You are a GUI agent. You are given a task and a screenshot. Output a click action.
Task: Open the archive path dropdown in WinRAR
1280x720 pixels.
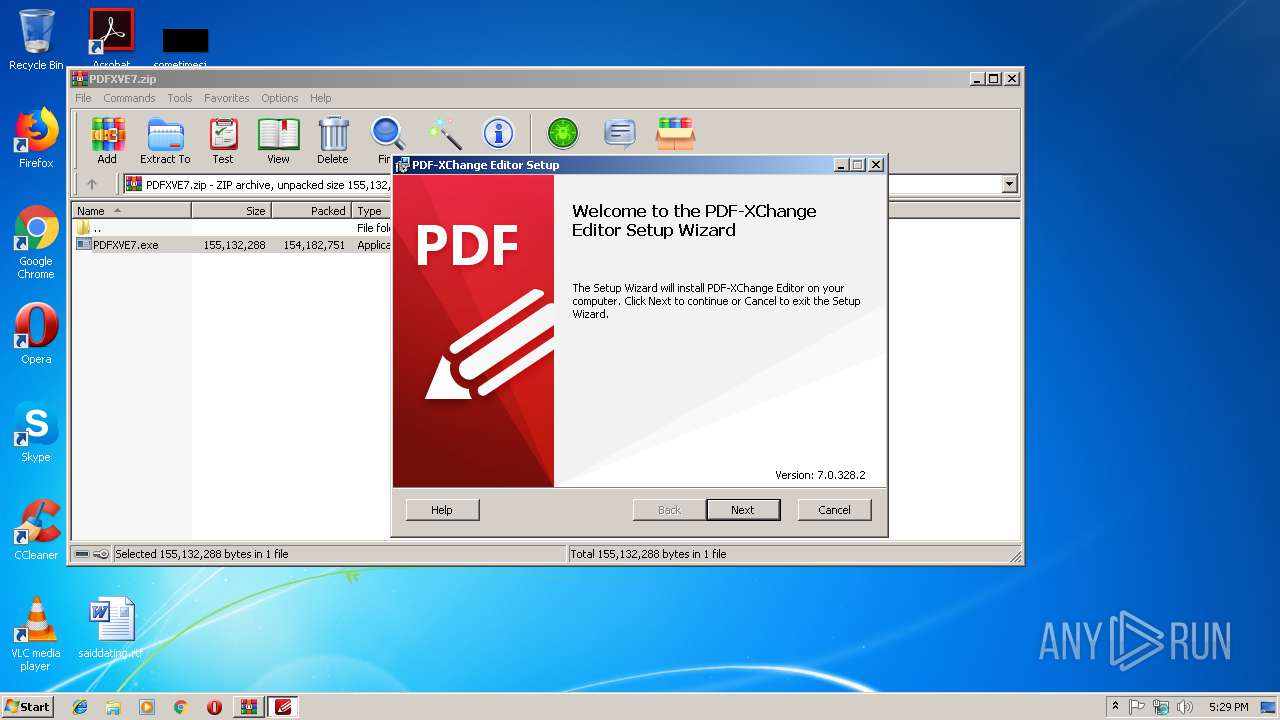point(1009,184)
